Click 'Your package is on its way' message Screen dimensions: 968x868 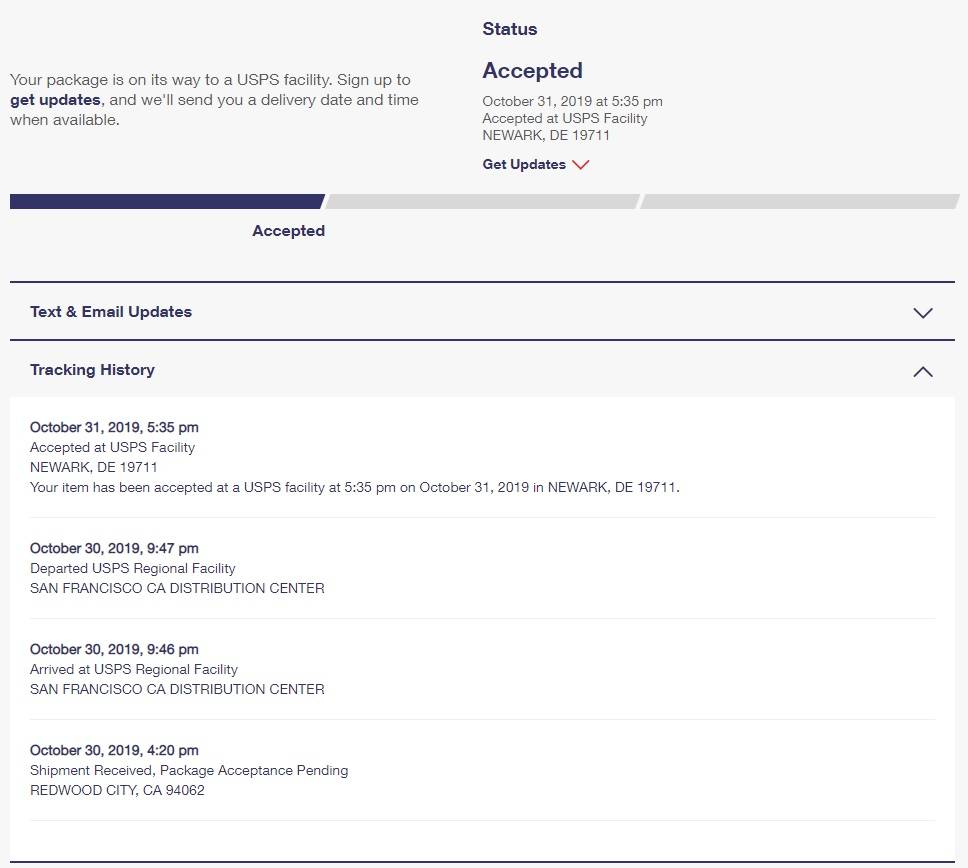[x=214, y=99]
